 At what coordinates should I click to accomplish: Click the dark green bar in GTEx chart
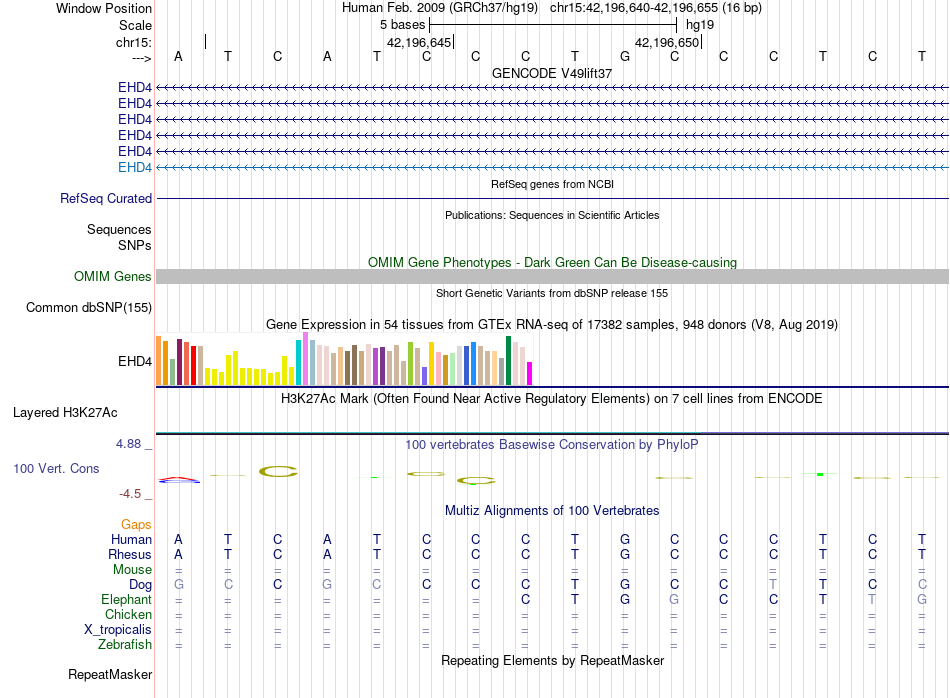[x=508, y=361]
